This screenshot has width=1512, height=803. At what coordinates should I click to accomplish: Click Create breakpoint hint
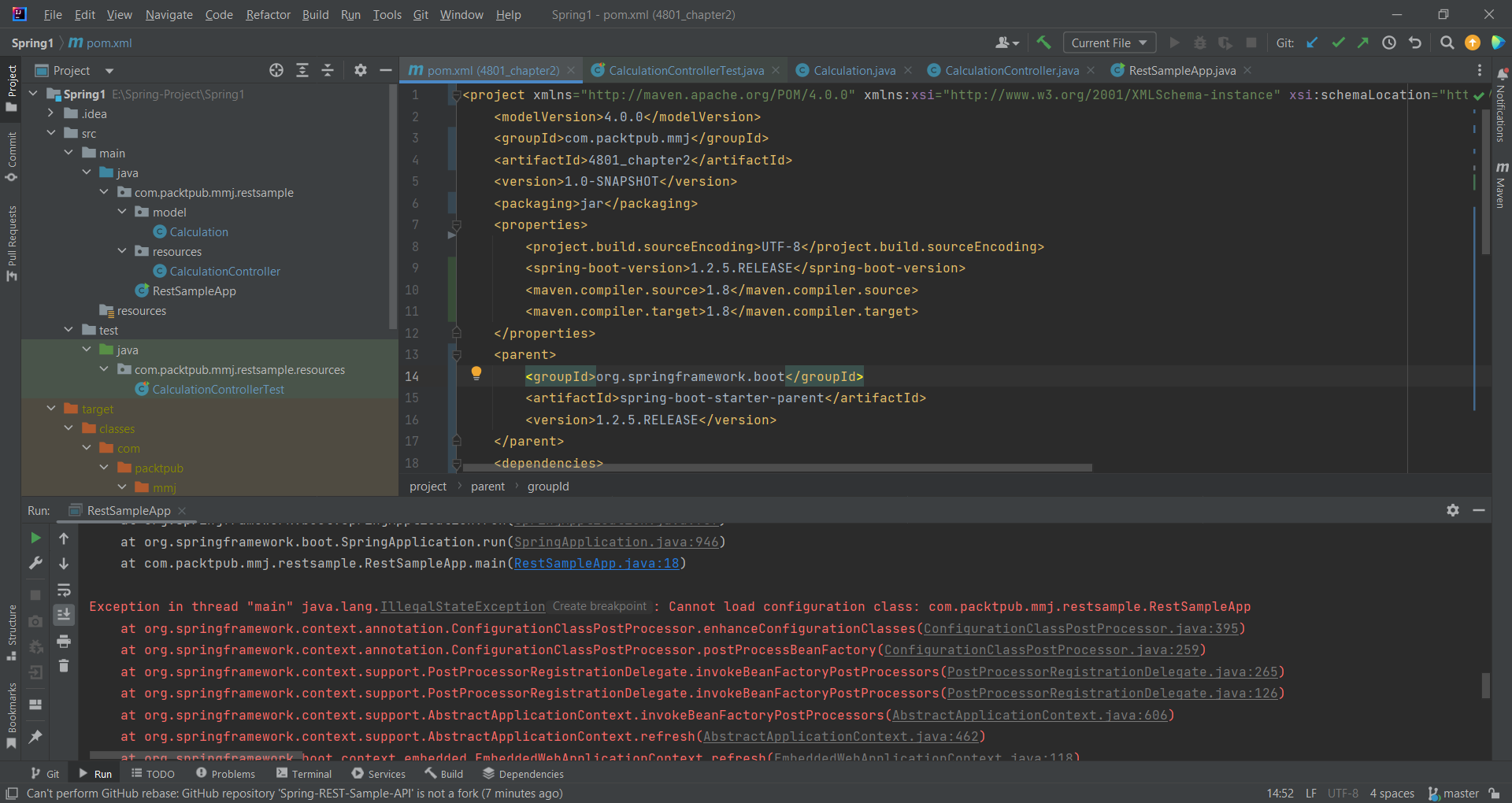point(599,606)
